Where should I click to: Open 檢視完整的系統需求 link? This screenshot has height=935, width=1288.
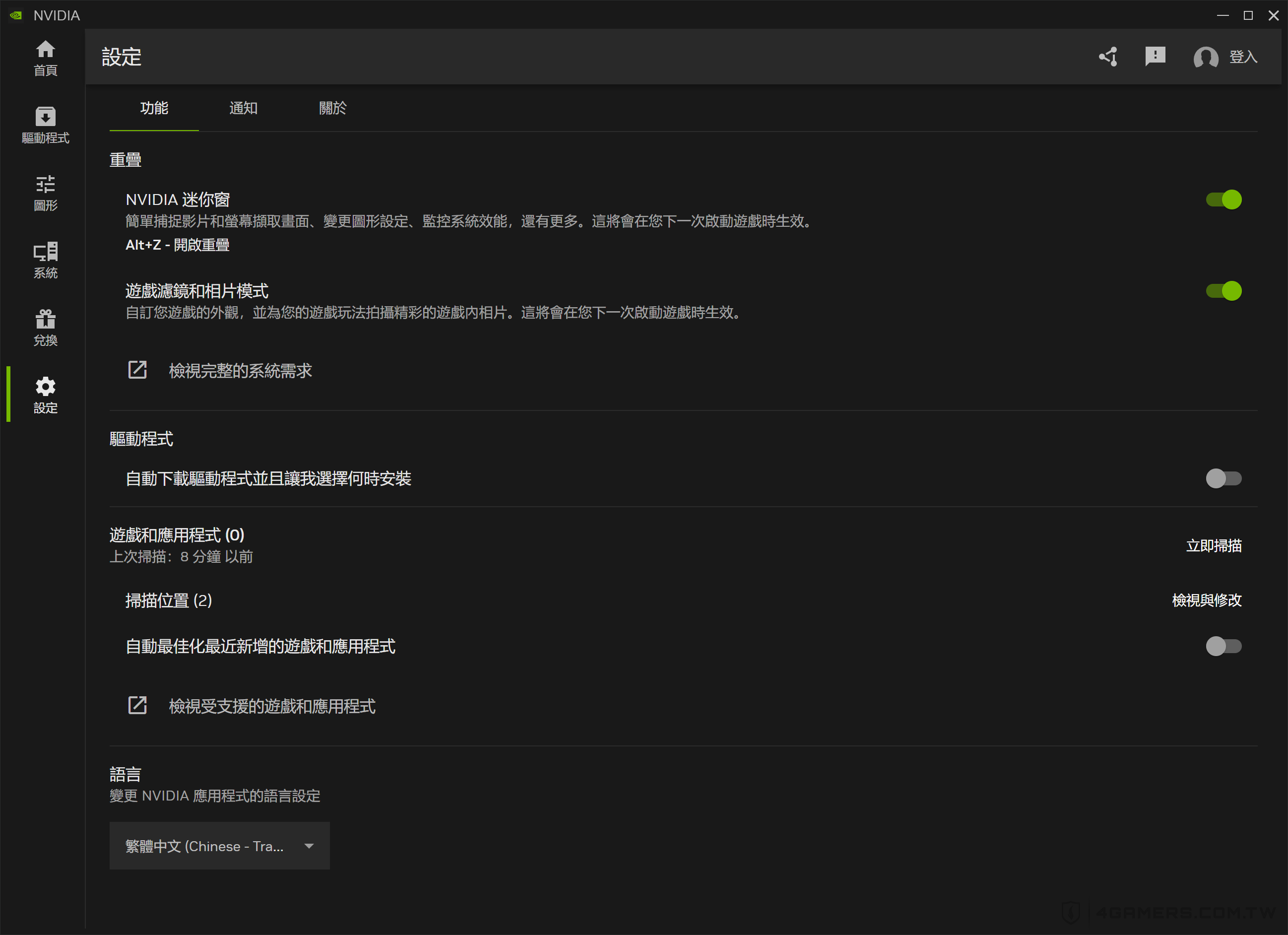click(240, 370)
